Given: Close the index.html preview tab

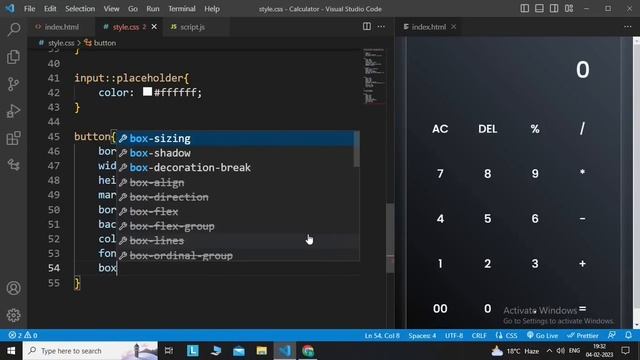Looking at the screenshot, I should pyautogui.click(x=453, y=27).
